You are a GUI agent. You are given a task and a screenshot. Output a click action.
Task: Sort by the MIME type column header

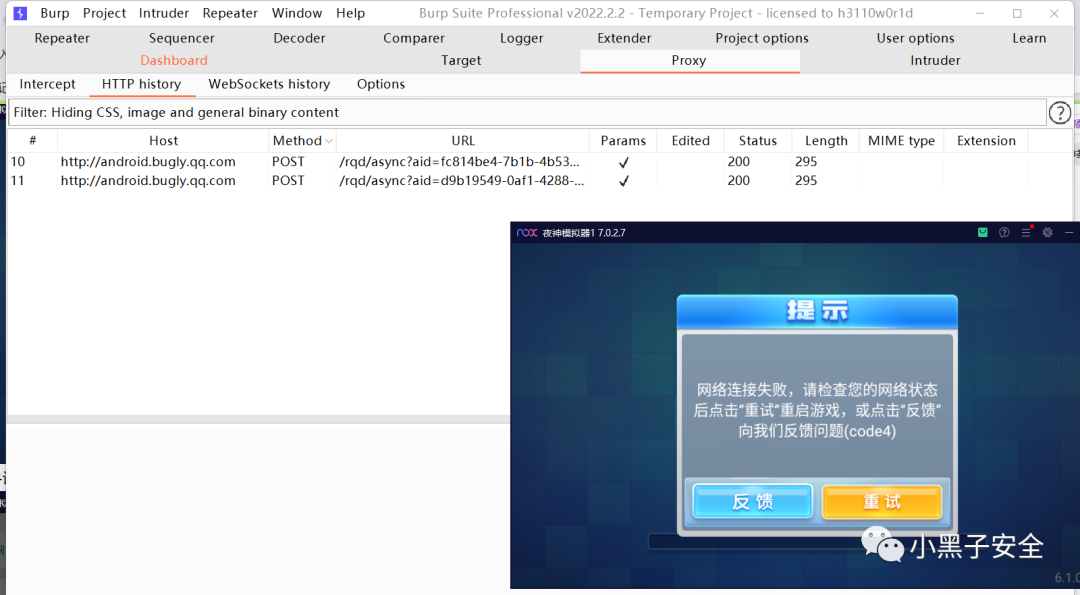pos(901,140)
